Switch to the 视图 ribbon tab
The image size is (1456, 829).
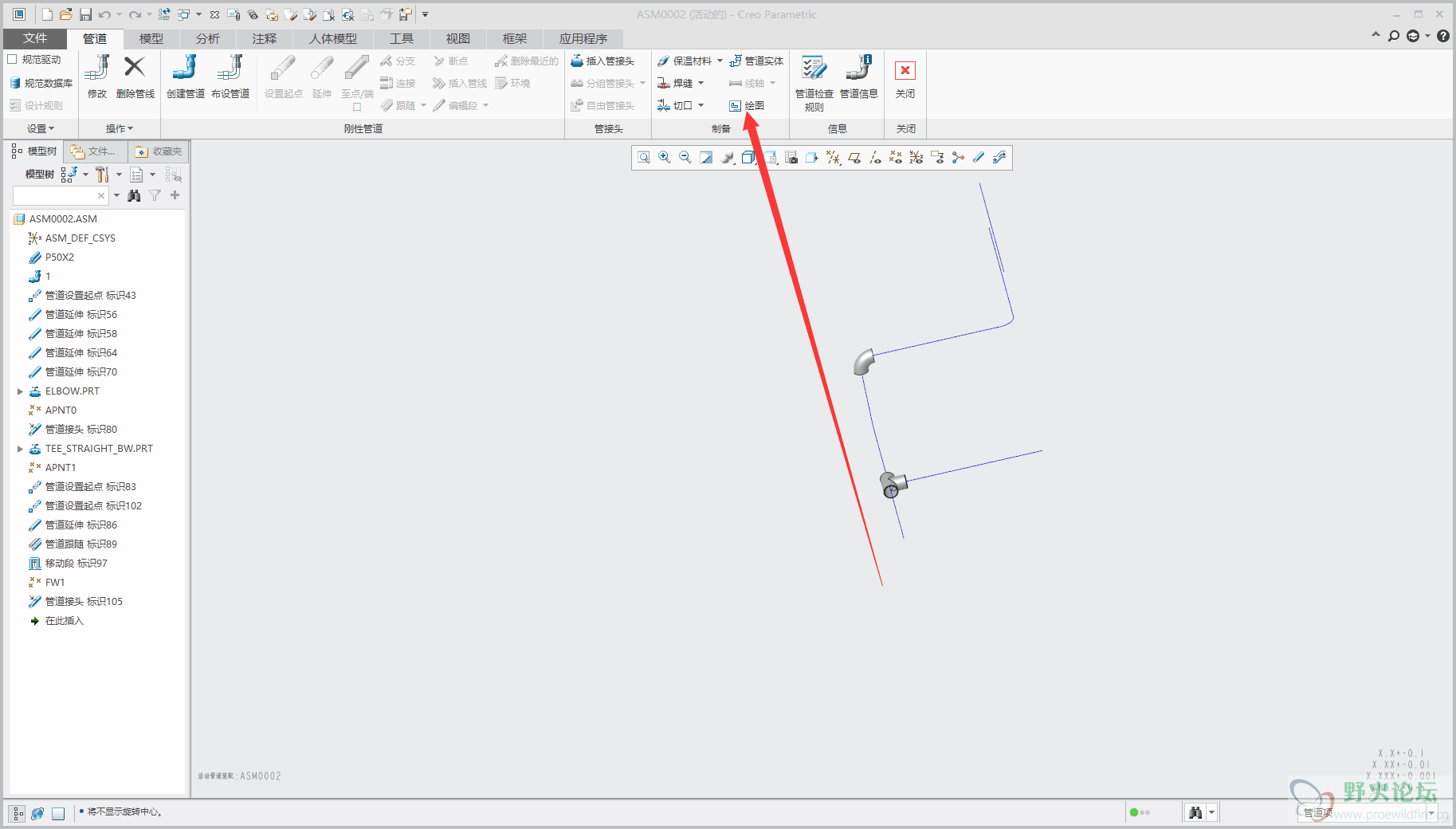click(457, 38)
